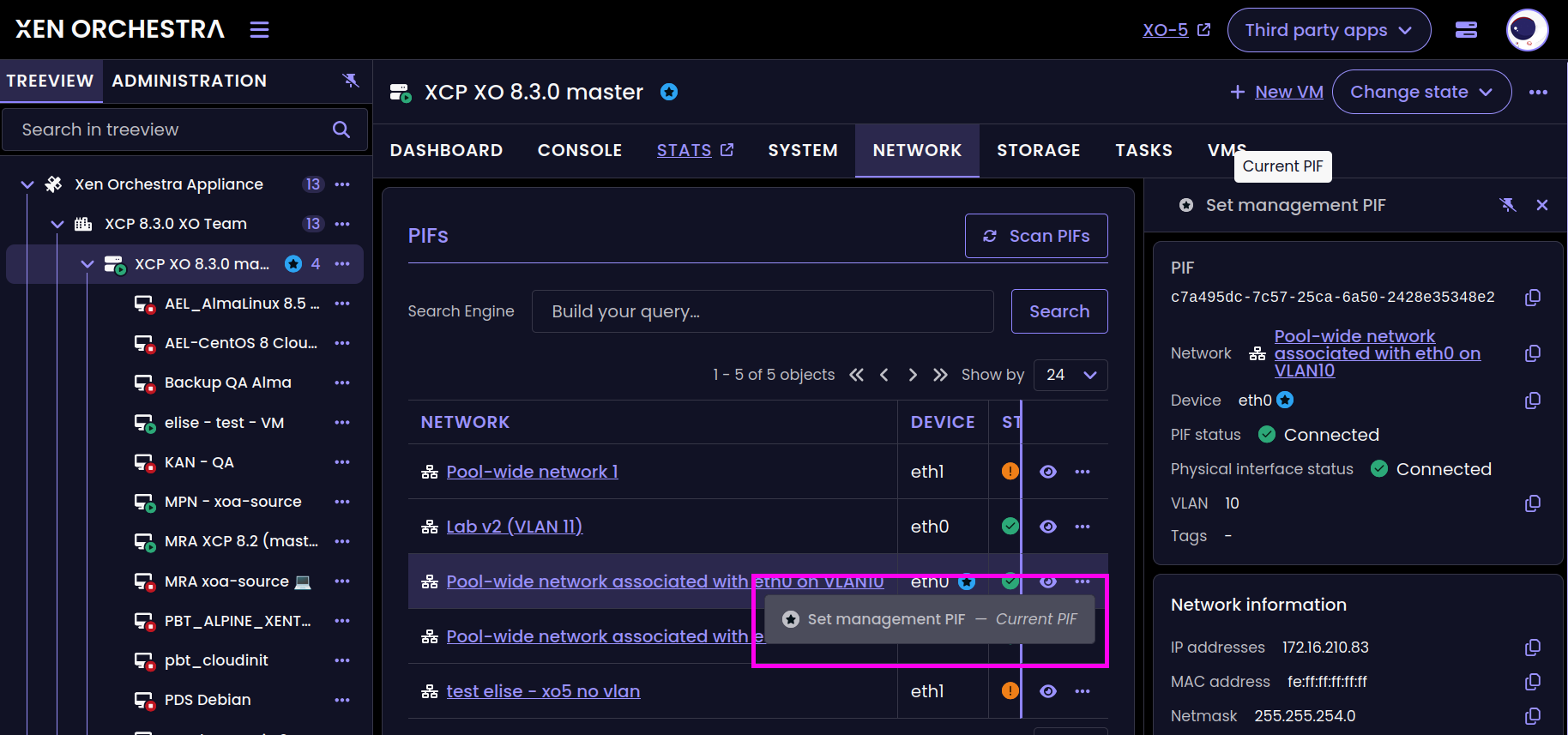1568x735 pixels.
Task: Go to next page of PIFs
Action: [x=913, y=375]
